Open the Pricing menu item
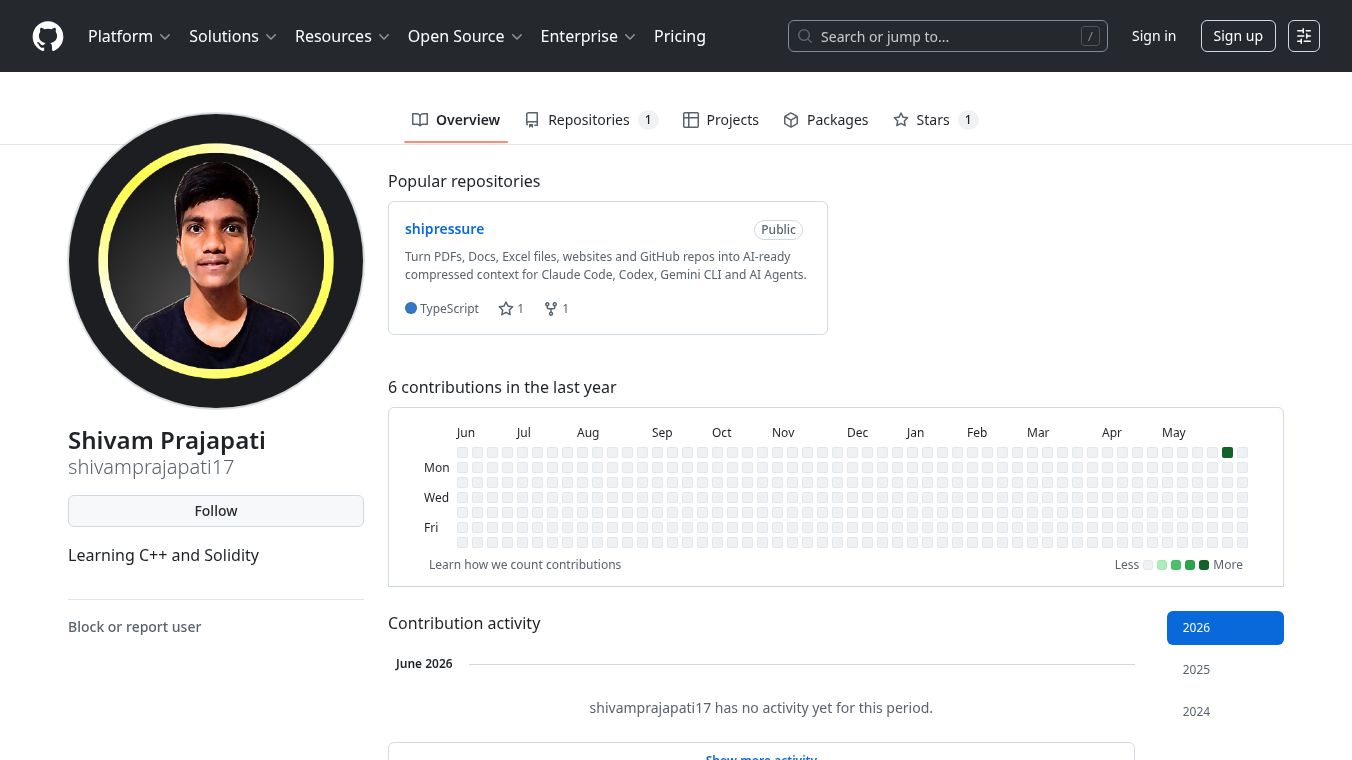The width and height of the screenshot is (1352, 760). tap(680, 36)
